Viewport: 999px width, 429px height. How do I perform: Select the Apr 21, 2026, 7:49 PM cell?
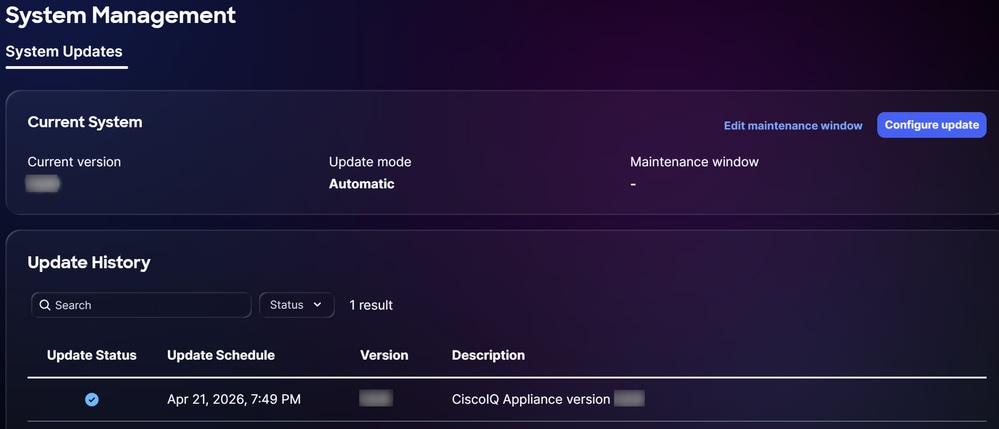click(234, 400)
